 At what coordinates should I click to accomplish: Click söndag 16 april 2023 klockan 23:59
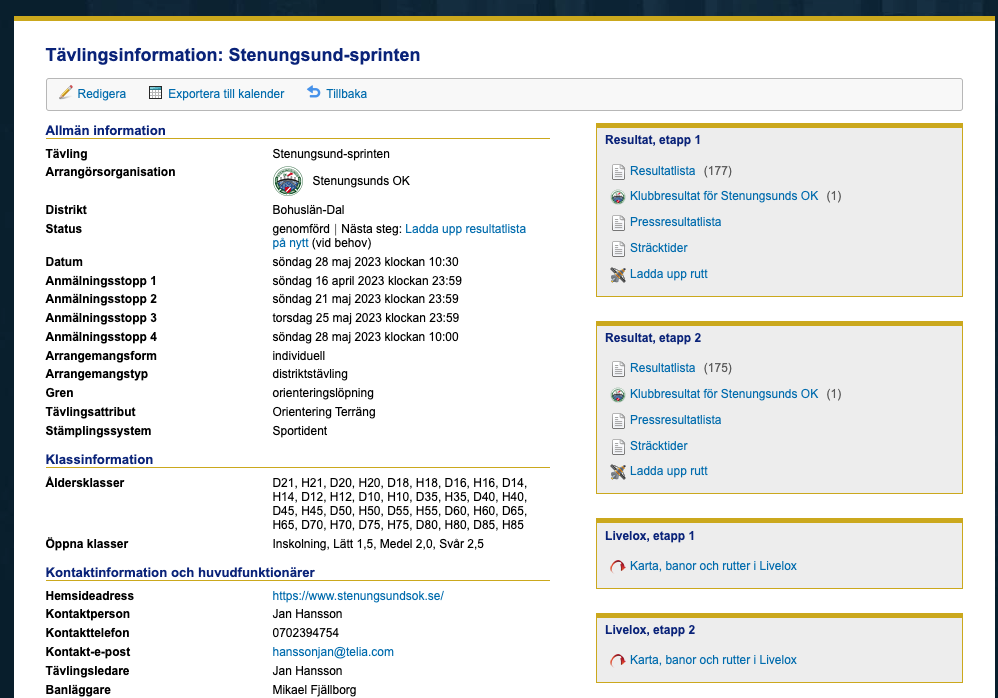(x=367, y=281)
